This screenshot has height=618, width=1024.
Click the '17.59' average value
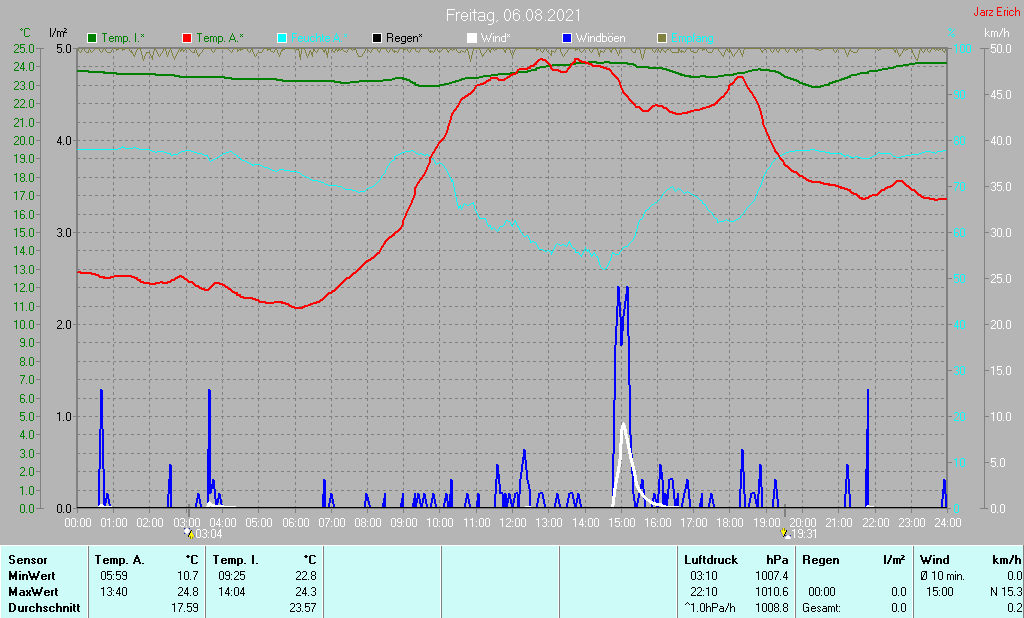(185, 608)
